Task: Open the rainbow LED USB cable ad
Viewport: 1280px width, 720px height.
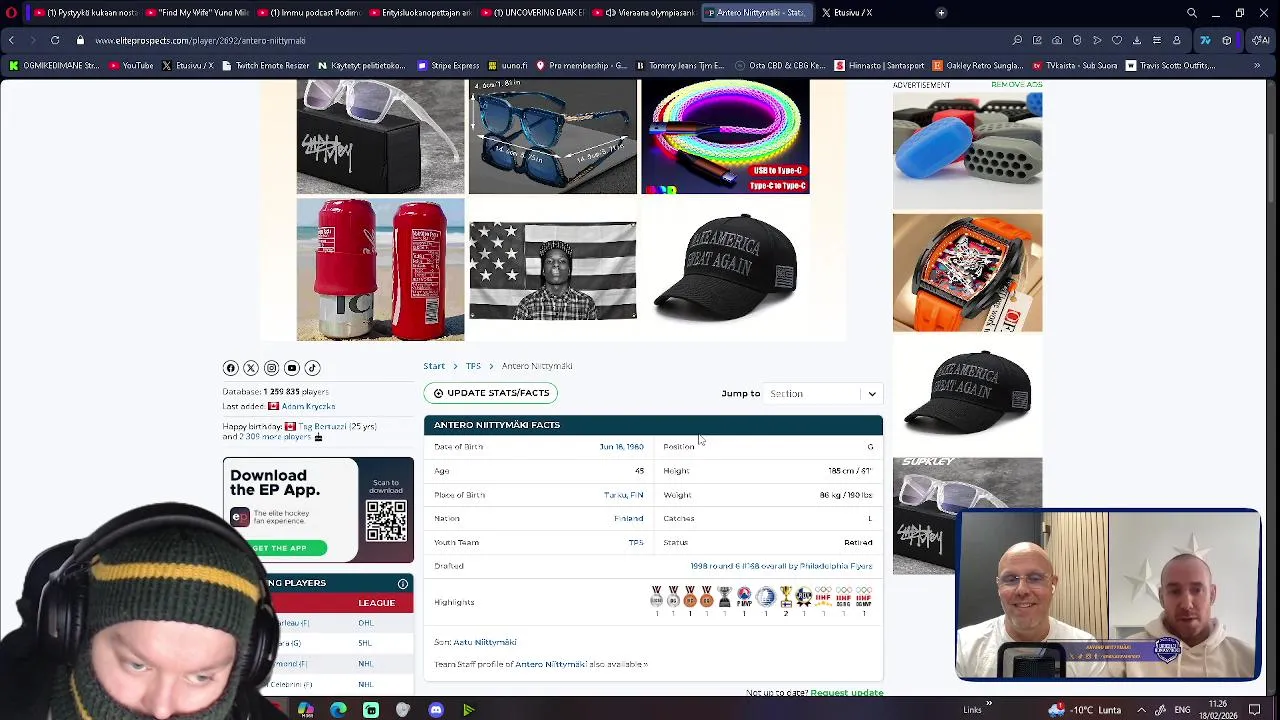Action: [725, 137]
